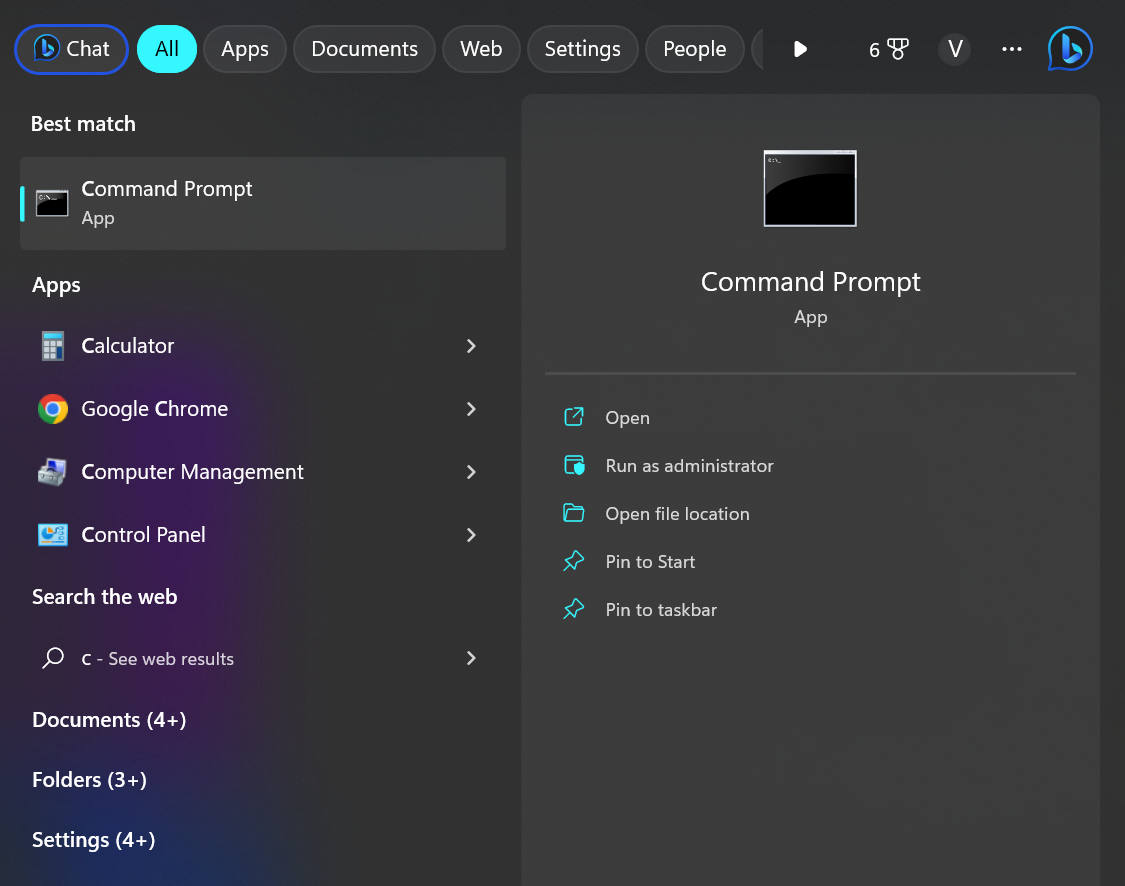
Task: Pin Command Prompt to taskbar
Action: (x=660, y=610)
